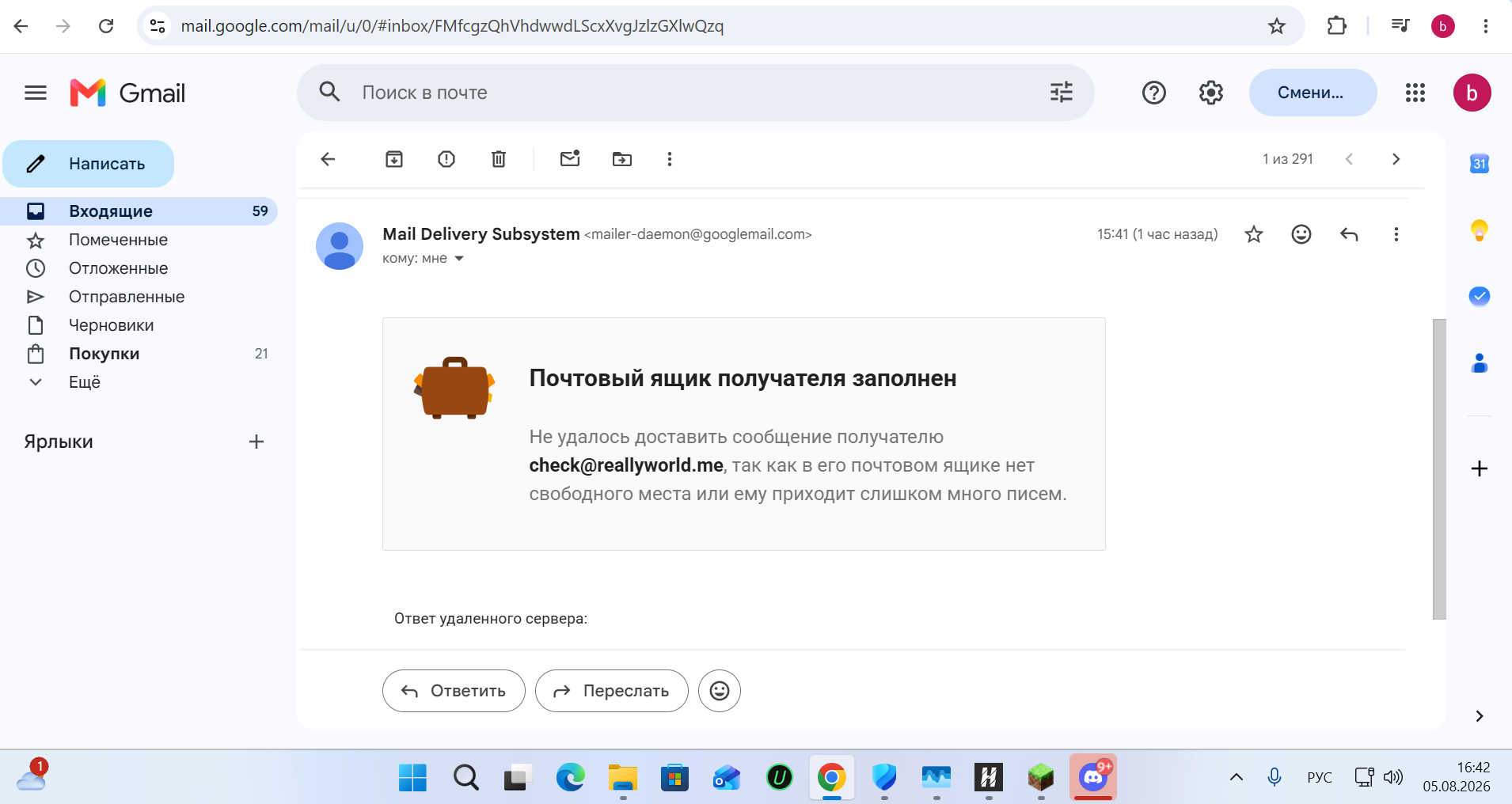Click the sender name Mail Delivery Subsystem
This screenshot has height=804, width=1512.
[481, 234]
